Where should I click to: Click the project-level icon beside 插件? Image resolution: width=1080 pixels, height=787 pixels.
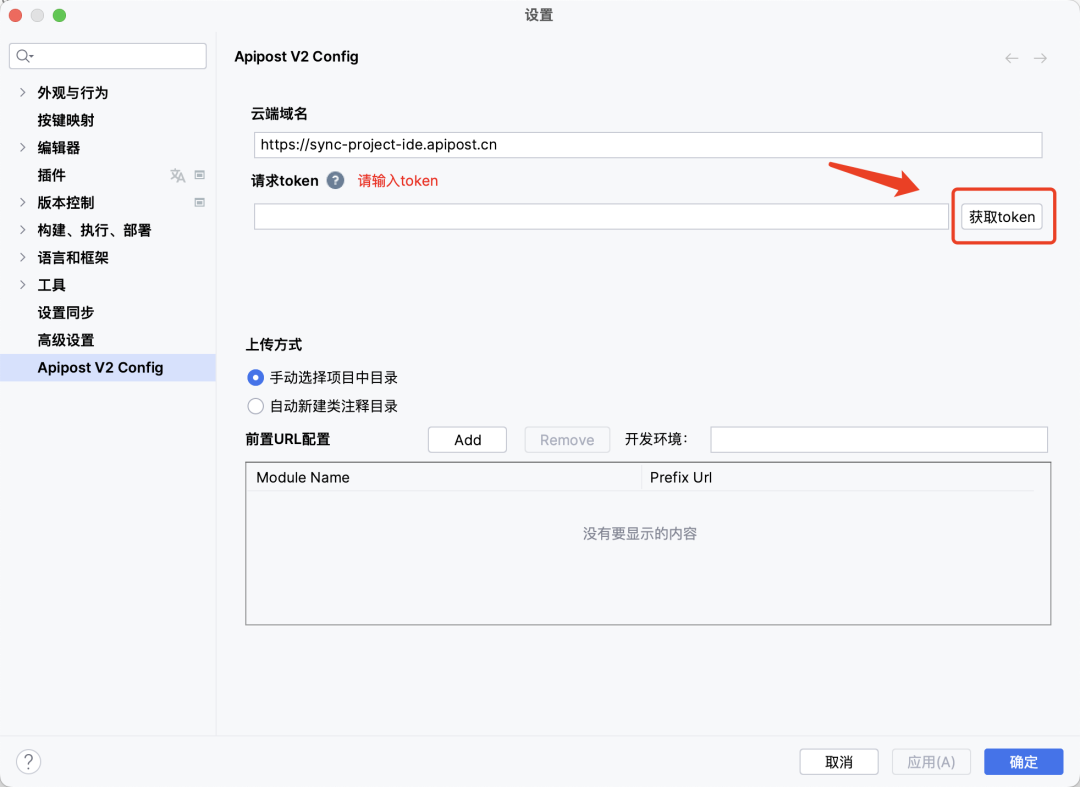pos(200,175)
